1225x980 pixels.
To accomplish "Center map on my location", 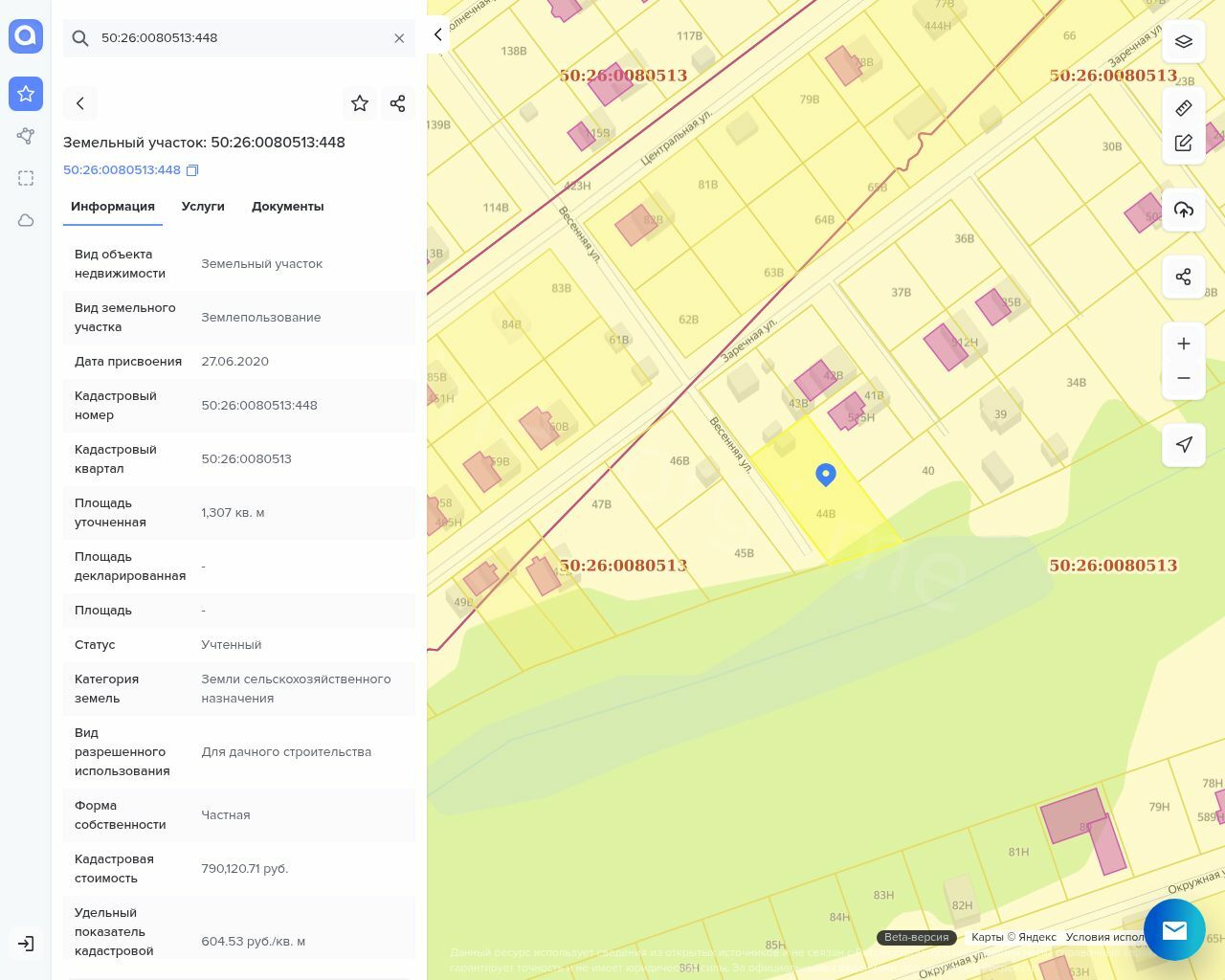I will pyautogui.click(x=1184, y=444).
